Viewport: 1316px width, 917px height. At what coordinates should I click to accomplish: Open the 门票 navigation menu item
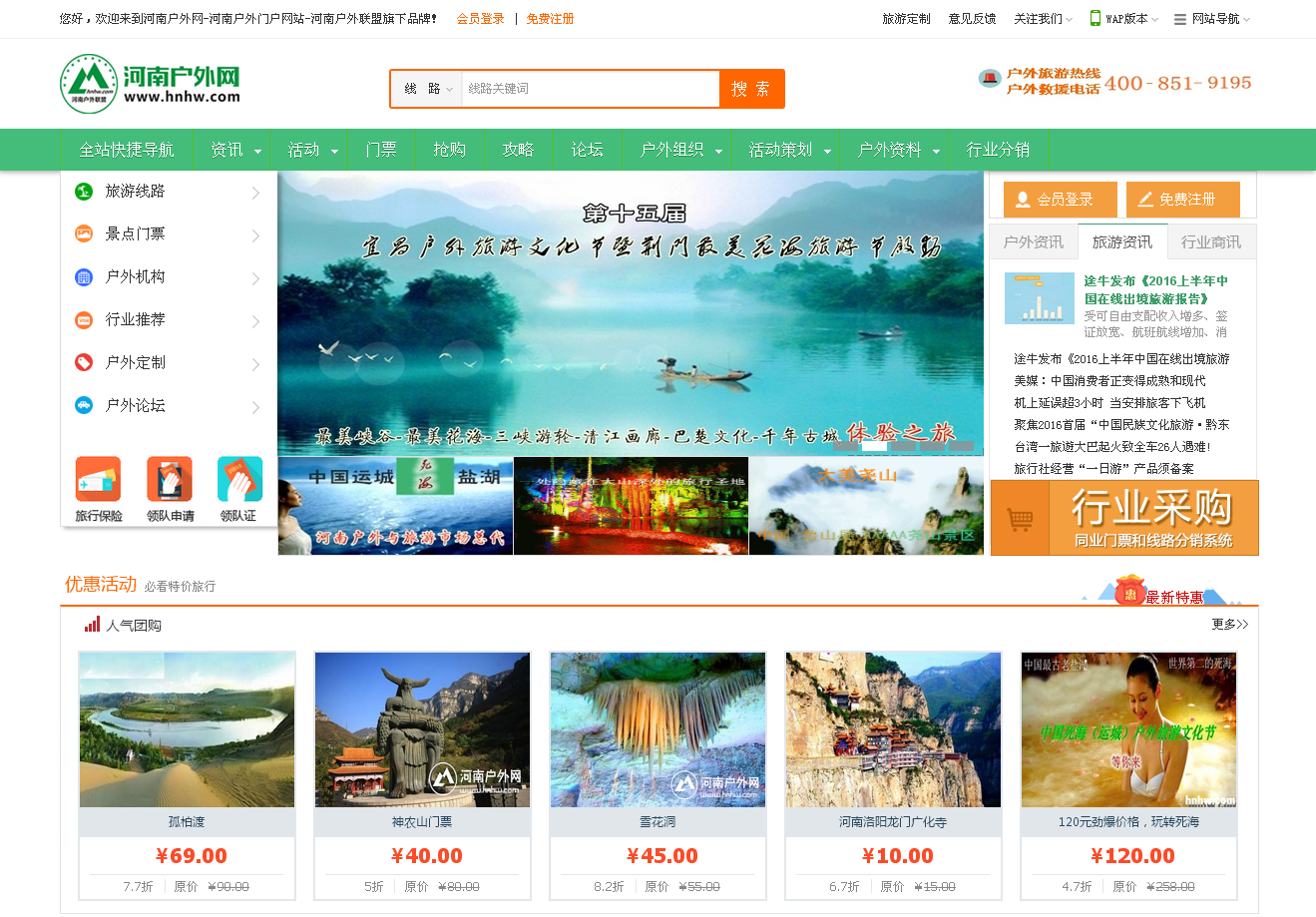click(382, 148)
